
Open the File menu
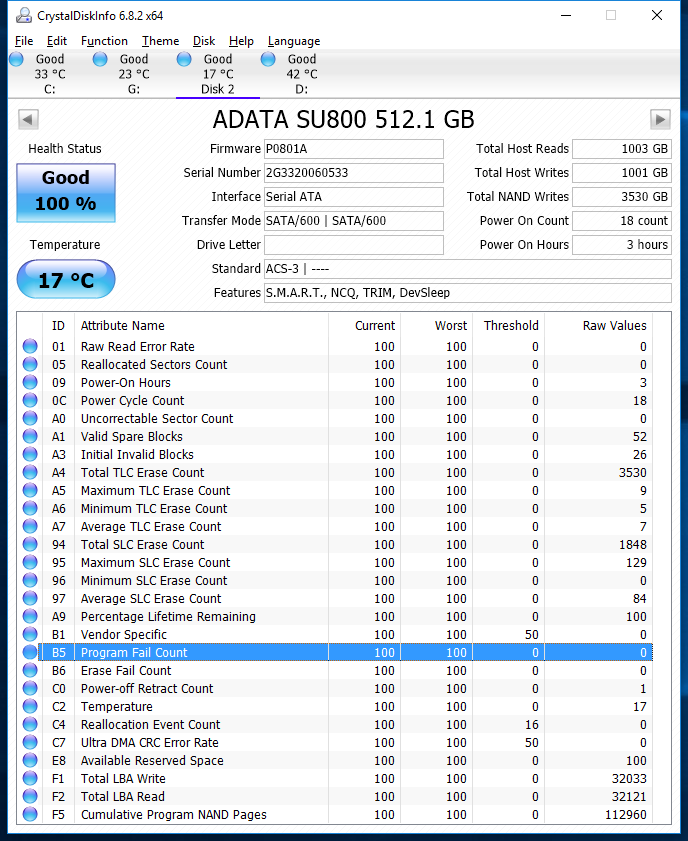pos(24,41)
